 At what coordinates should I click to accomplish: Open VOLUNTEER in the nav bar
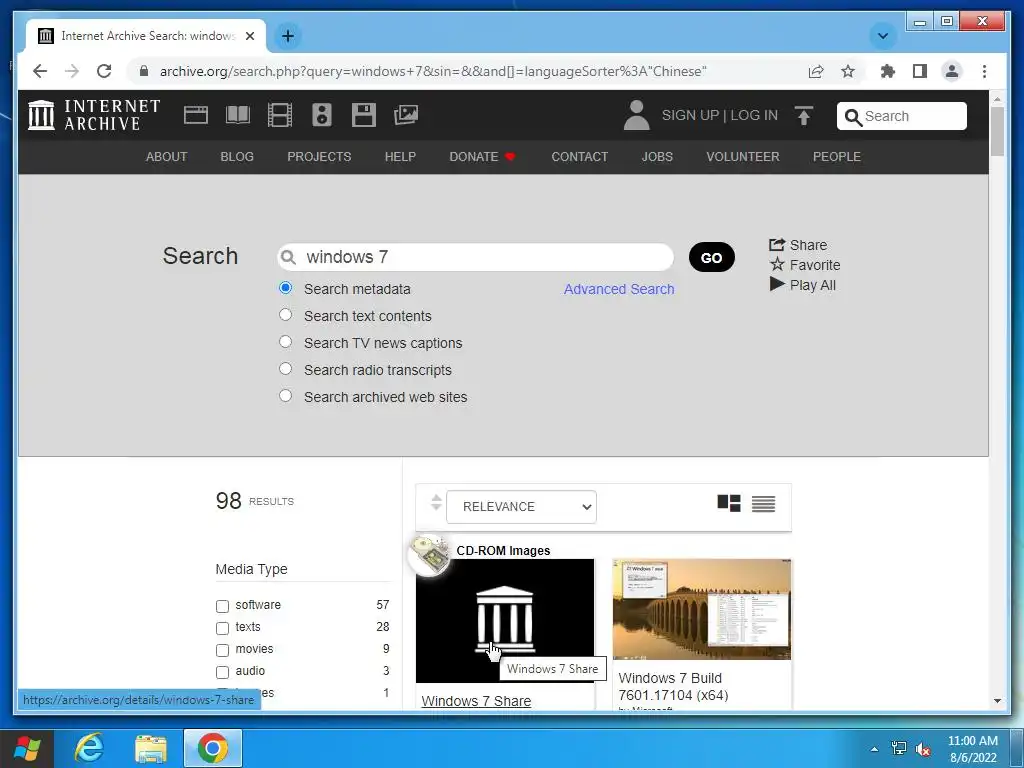coord(743,157)
